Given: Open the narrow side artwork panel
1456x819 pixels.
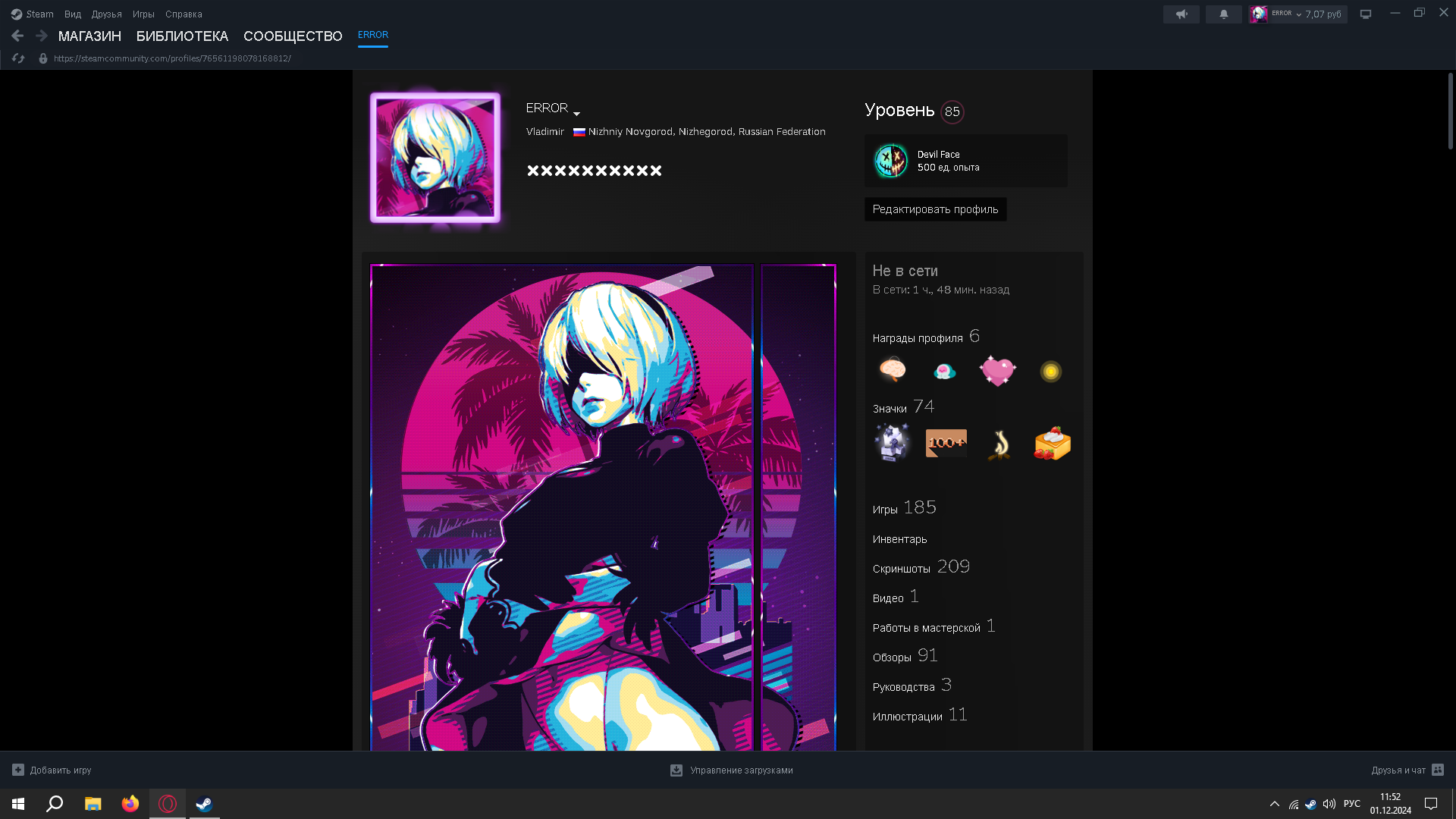Looking at the screenshot, I should tap(799, 507).
